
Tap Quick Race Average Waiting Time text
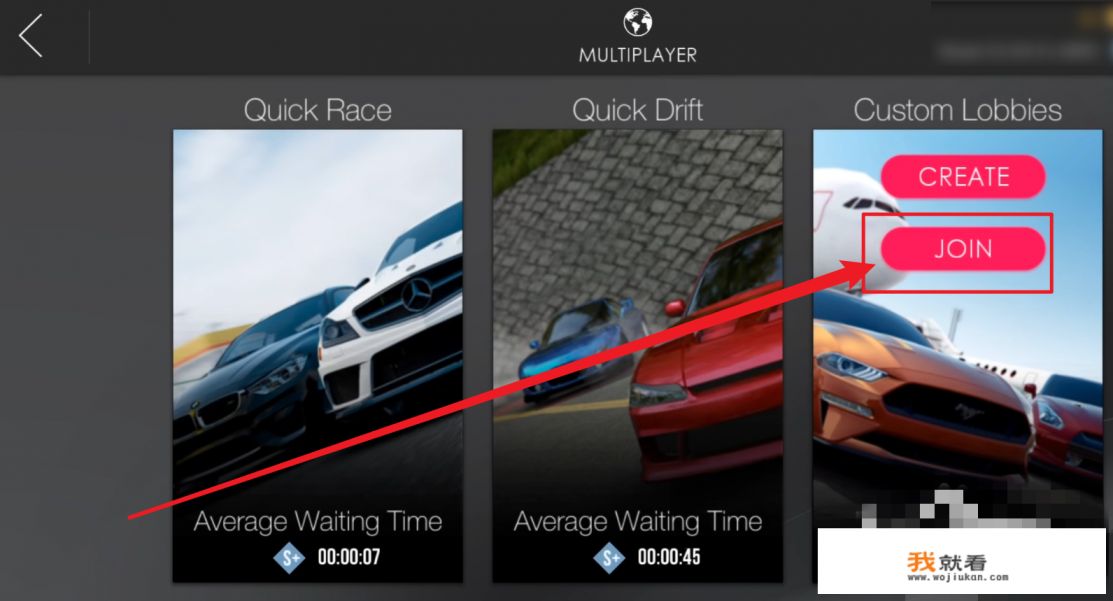pos(318,522)
